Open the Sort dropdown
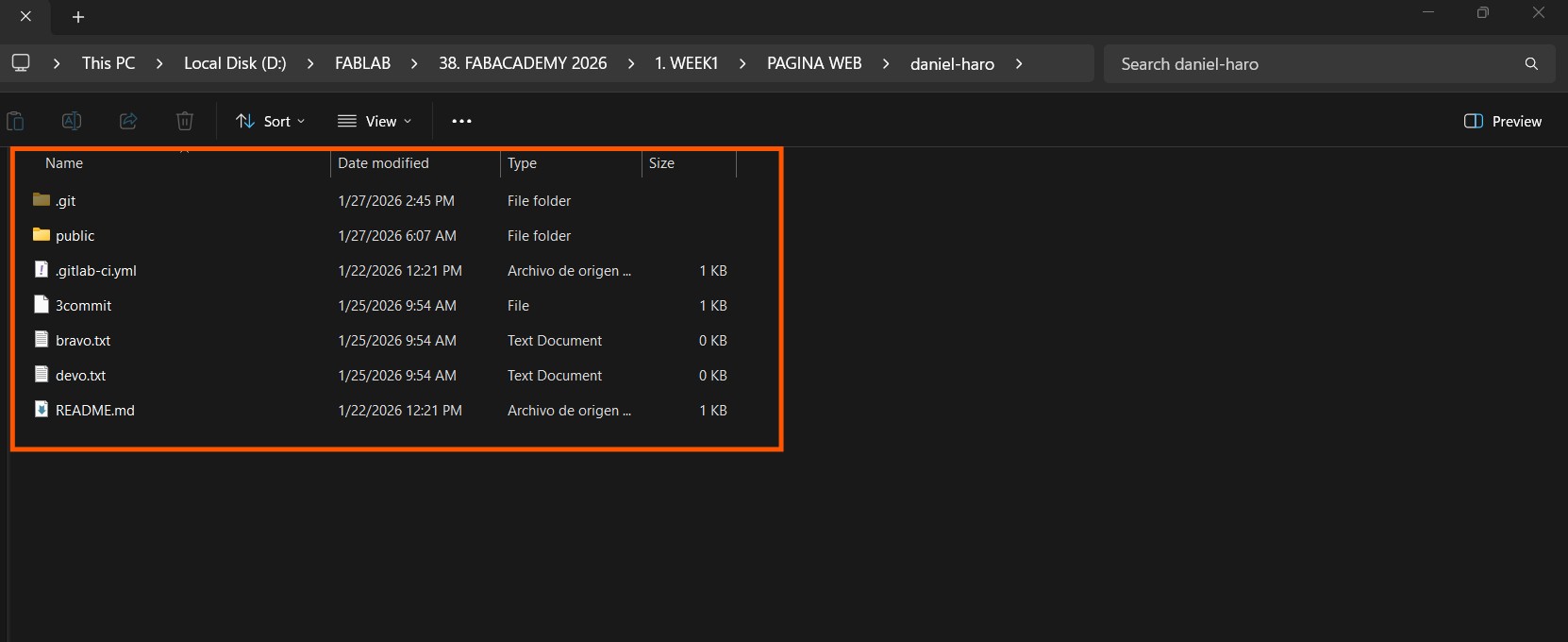The width and height of the screenshot is (1568, 642). [x=271, y=121]
